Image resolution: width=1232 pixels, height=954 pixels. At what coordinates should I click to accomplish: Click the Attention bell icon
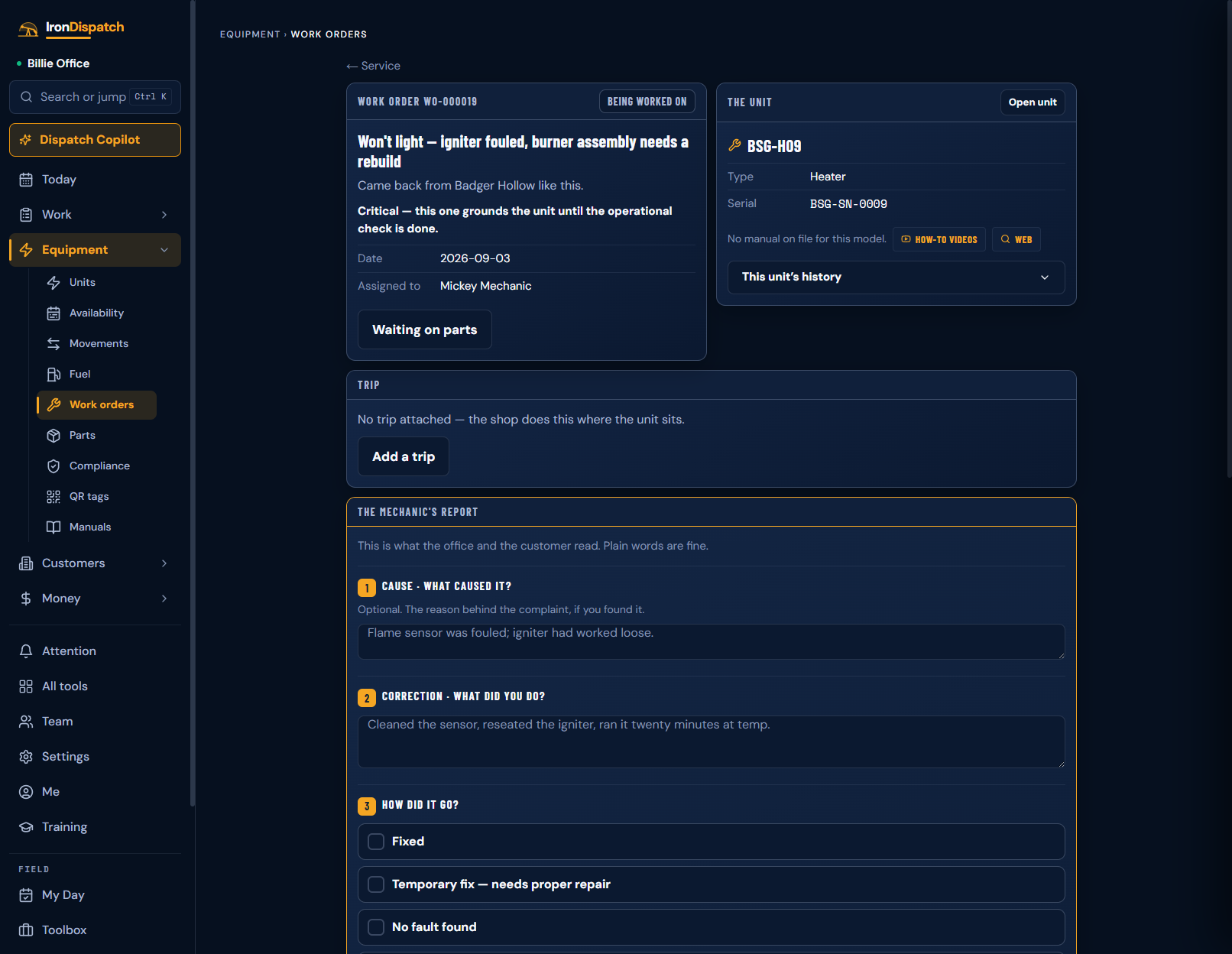(26, 651)
